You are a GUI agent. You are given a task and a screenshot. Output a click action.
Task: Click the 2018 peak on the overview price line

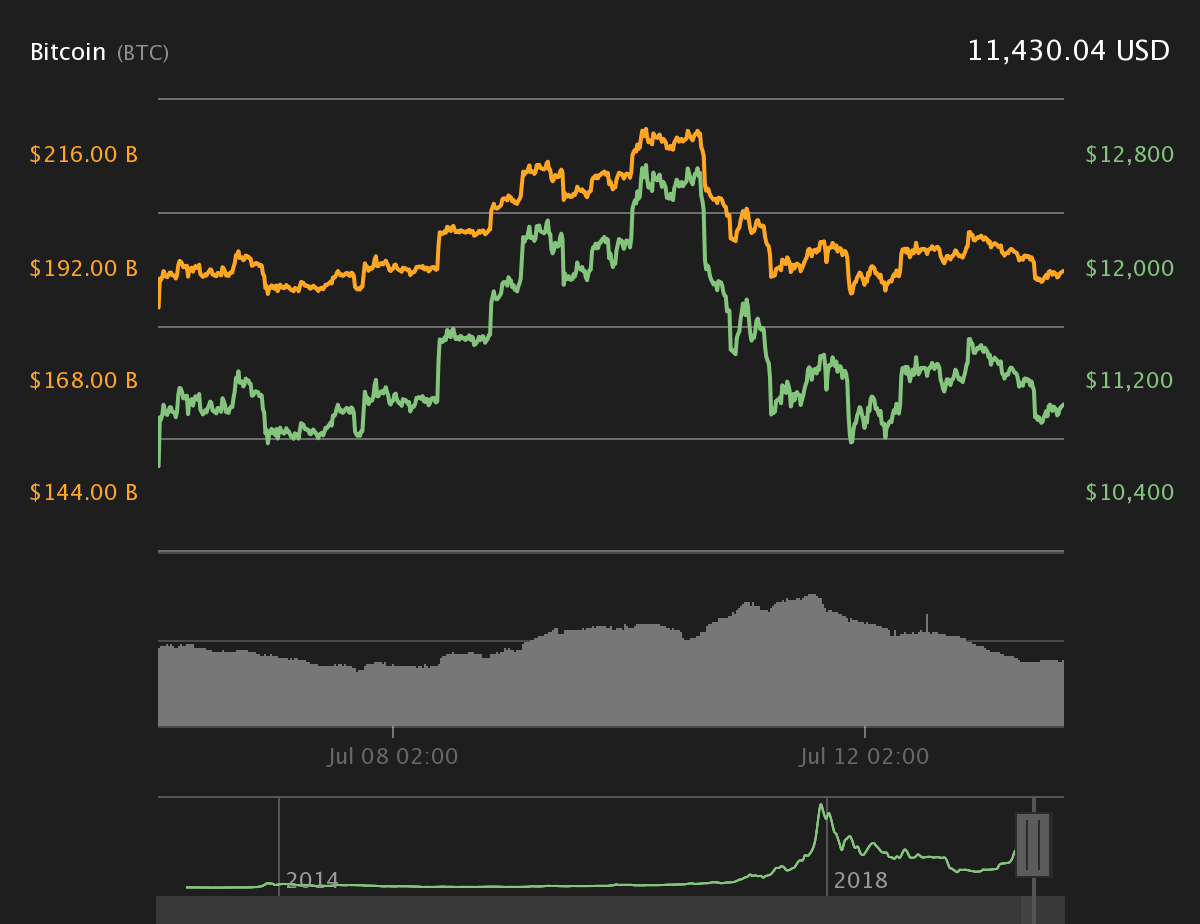822,806
